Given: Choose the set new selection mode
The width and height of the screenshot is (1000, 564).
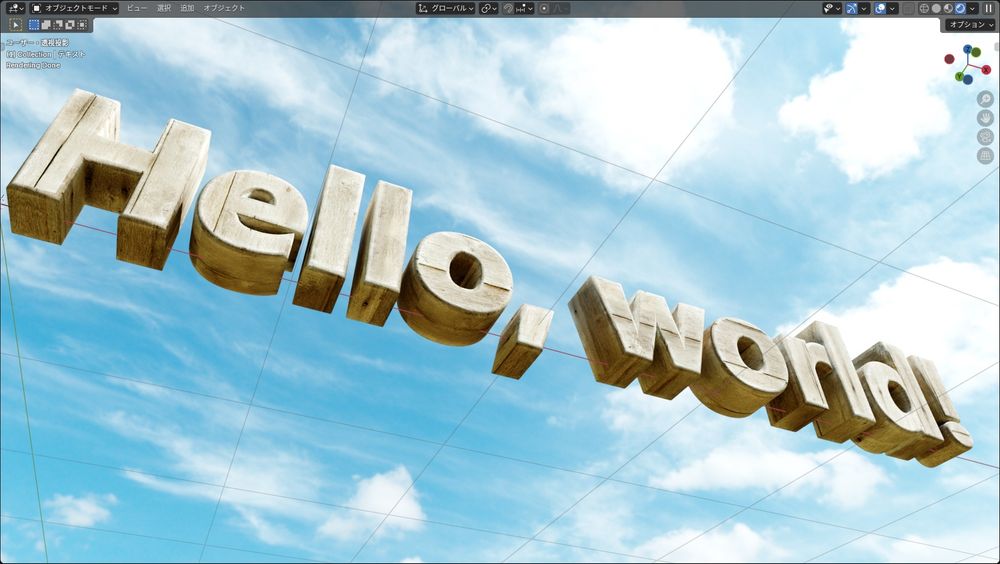Looking at the screenshot, I should pos(34,25).
